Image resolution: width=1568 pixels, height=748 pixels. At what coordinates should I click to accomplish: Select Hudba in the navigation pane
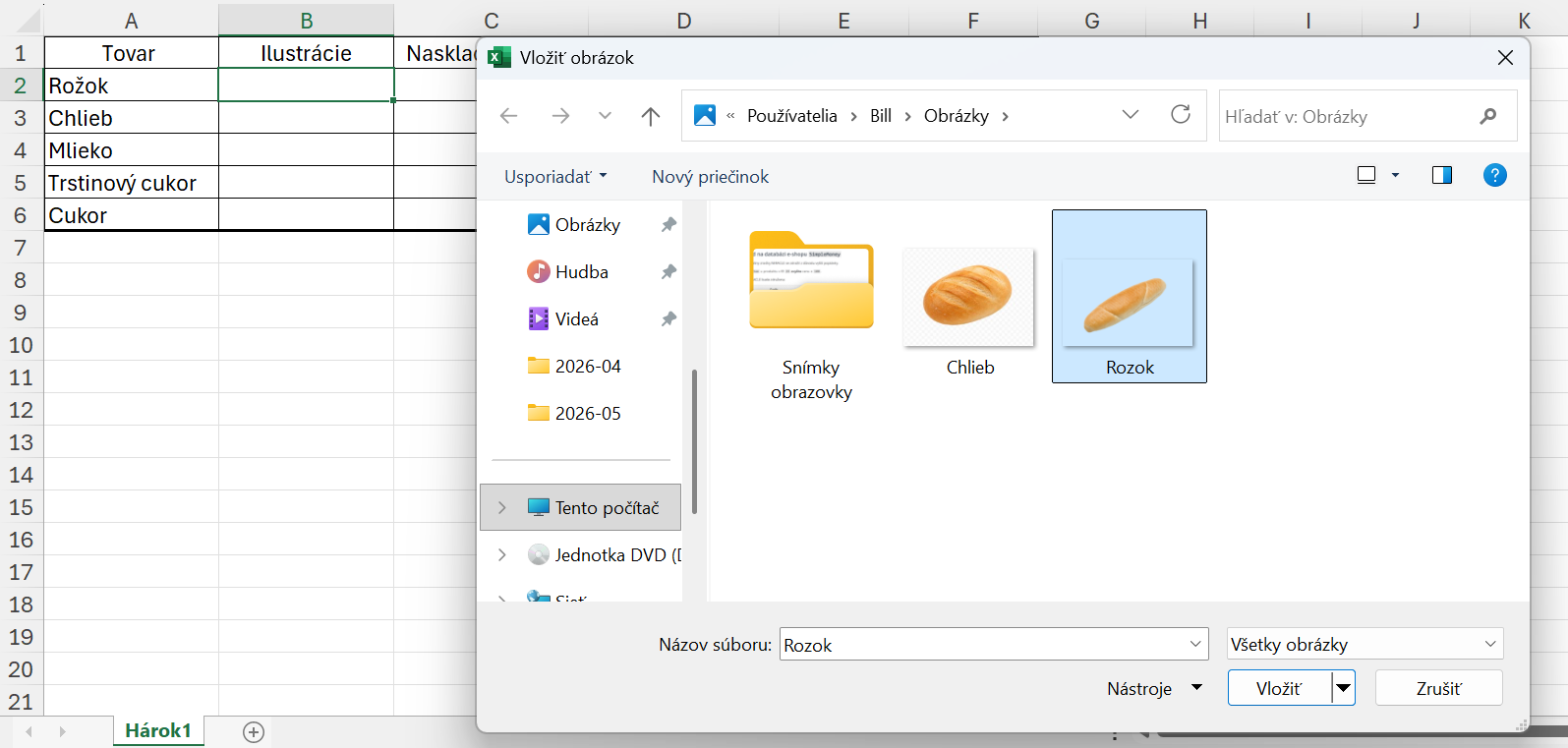(x=581, y=272)
